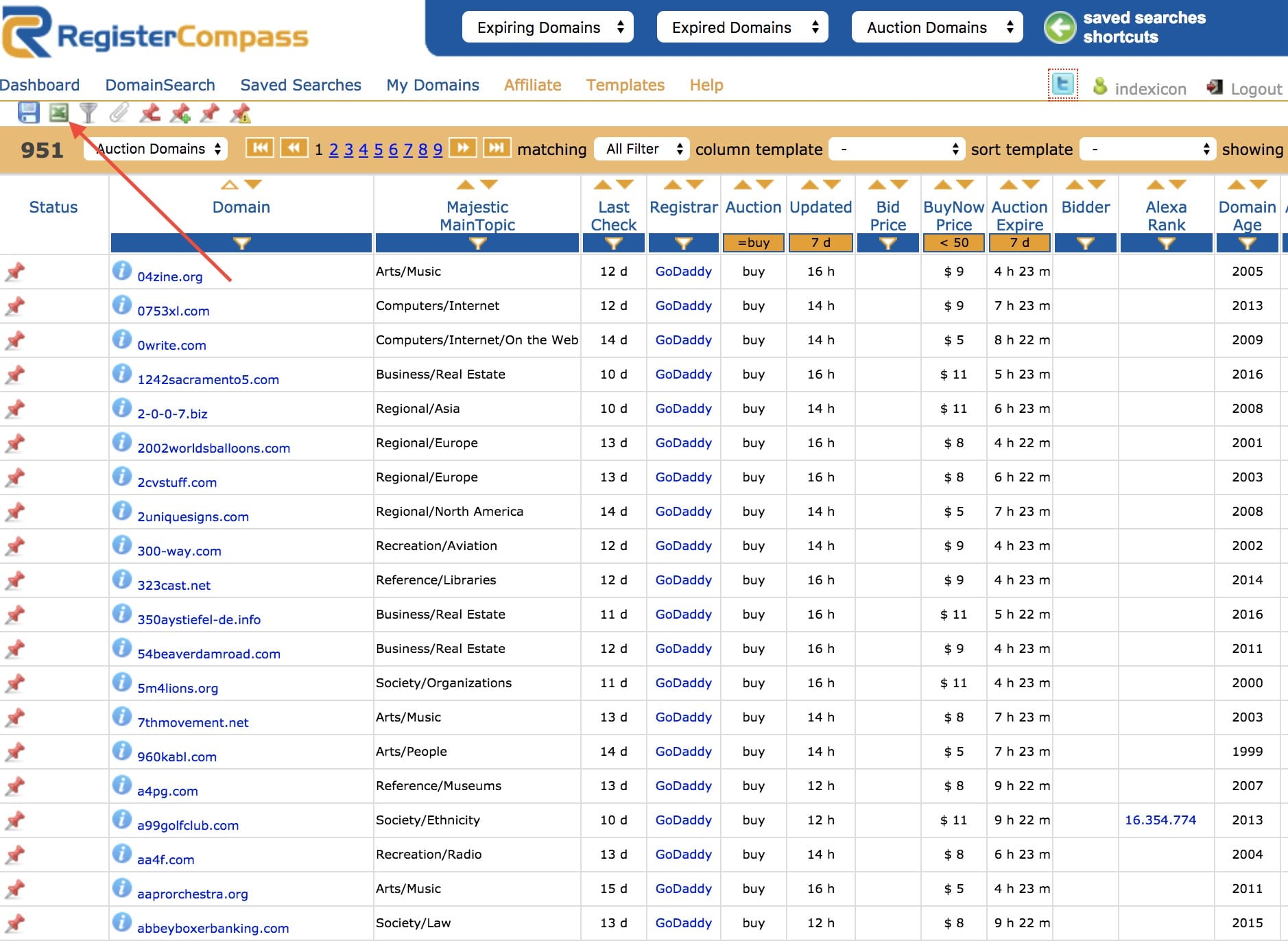
Task: Open the Expiring Domains dropdown
Action: click(x=547, y=27)
